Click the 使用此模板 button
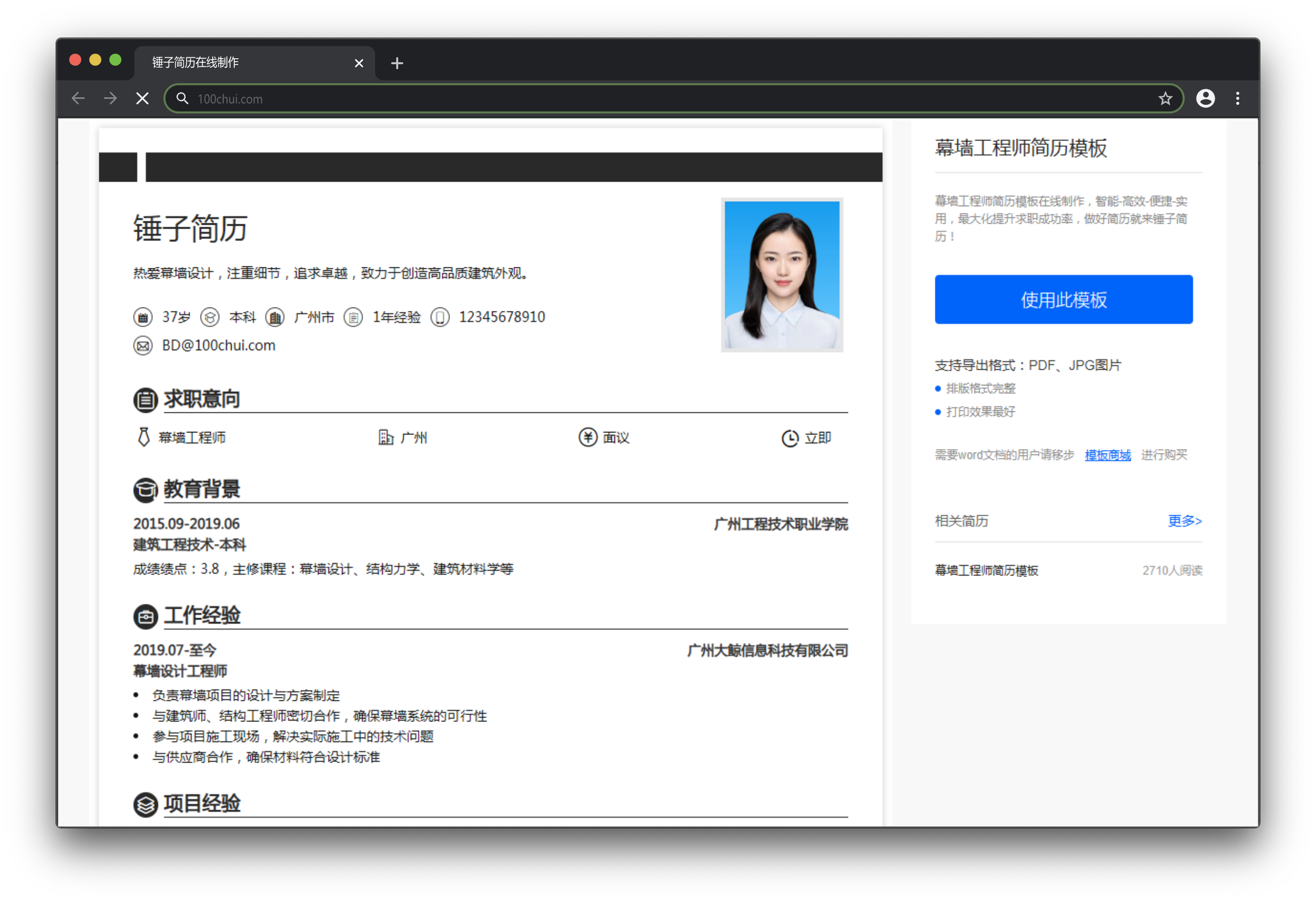Viewport: 1316px width, 902px height. click(1063, 299)
